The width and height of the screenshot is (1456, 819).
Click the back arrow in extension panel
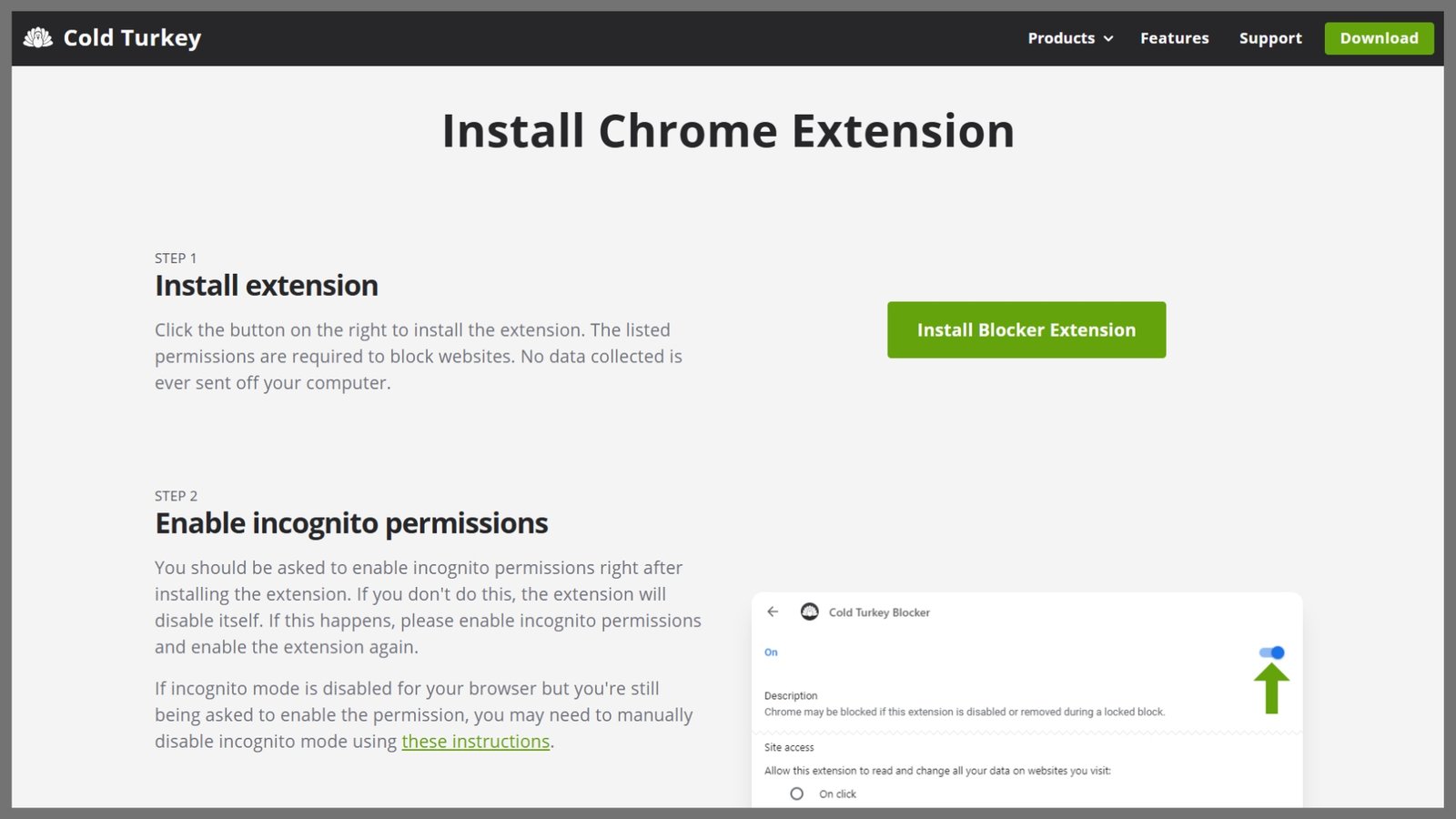click(773, 612)
